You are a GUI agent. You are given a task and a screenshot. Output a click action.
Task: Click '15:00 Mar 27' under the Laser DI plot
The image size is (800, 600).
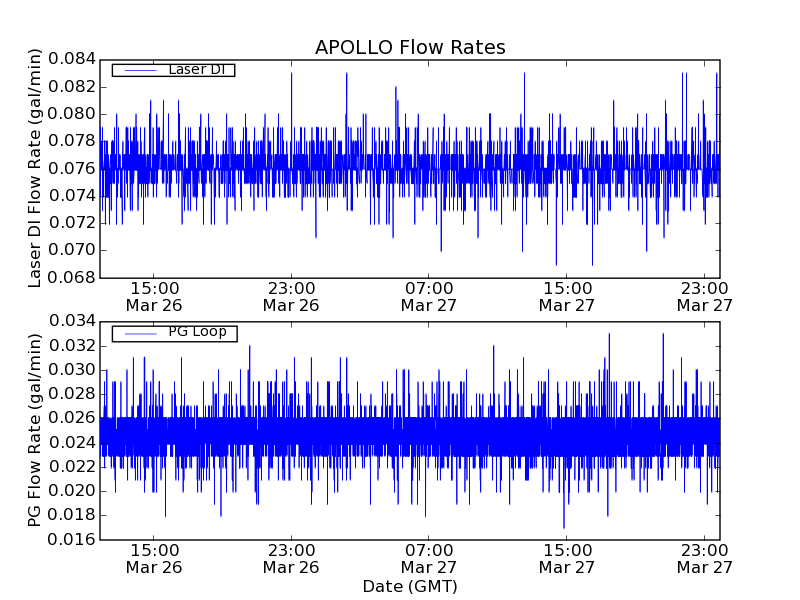(567, 297)
